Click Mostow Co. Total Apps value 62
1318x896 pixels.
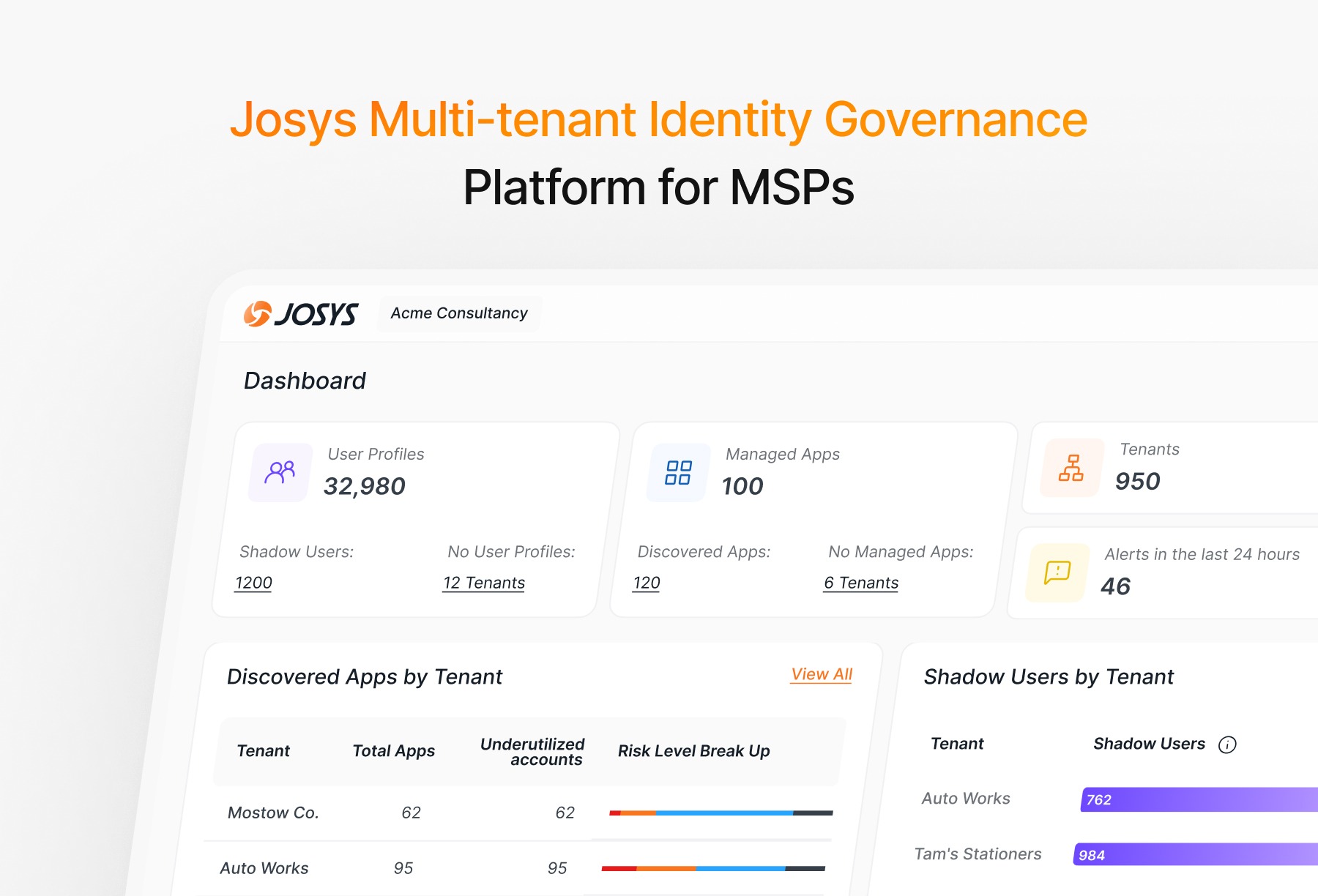(x=412, y=813)
